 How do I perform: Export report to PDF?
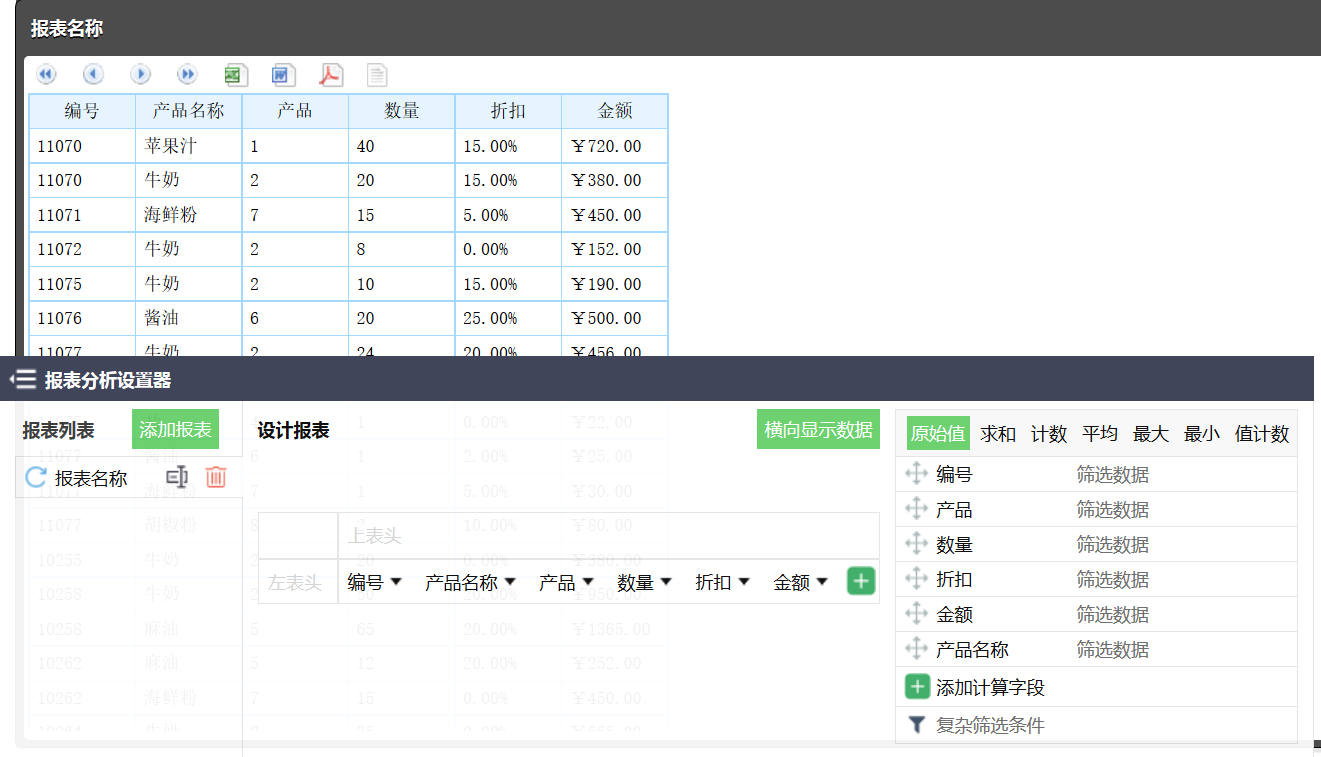[331, 75]
